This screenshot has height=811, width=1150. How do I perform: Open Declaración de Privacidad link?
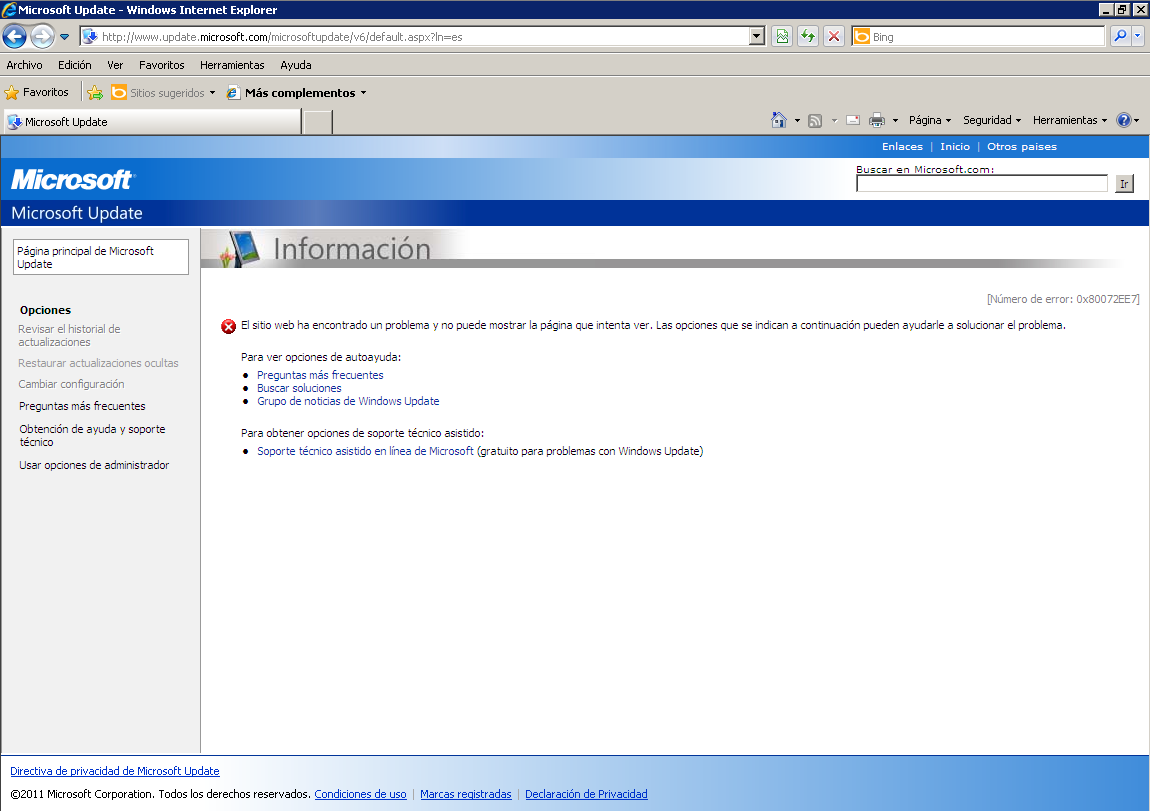coord(586,794)
